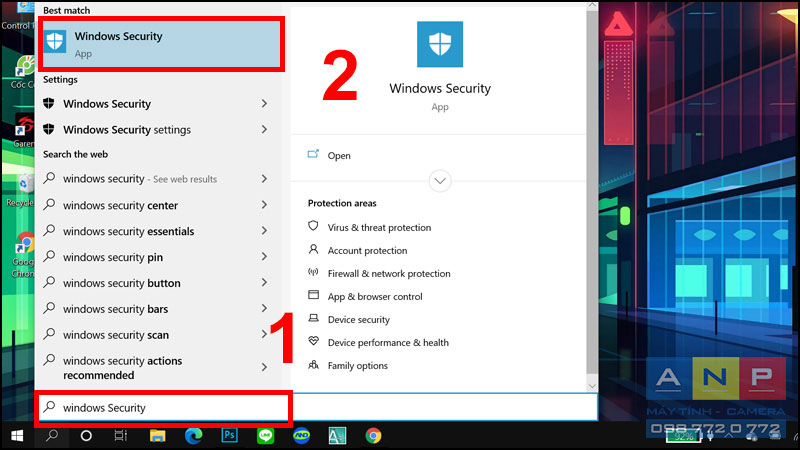The width and height of the screenshot is (800, 450).
Task: Click the battery 92% indicator in system tray
Action: pyautogui.click(x=684, y=436)
